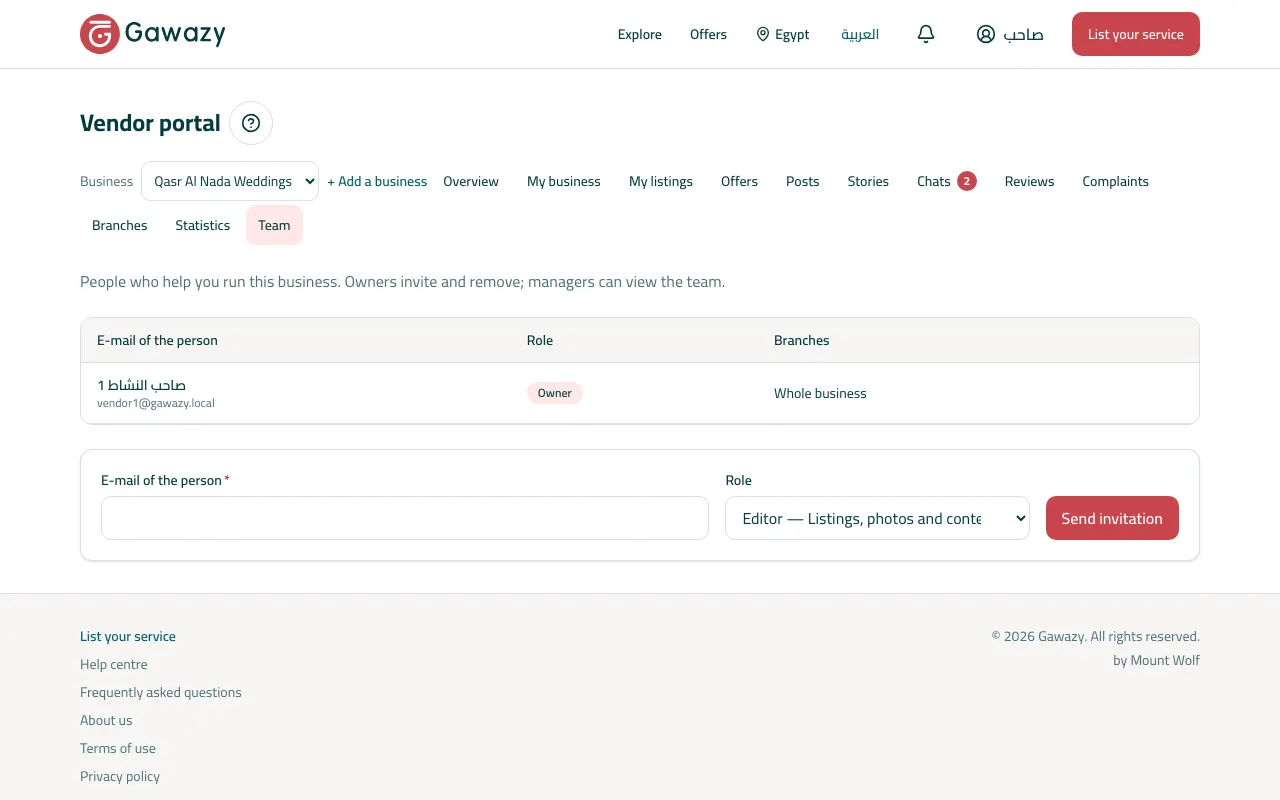Open the vendor Offers tab
1280x800 pixels.
pyautogui.click(x=739, y=181)
